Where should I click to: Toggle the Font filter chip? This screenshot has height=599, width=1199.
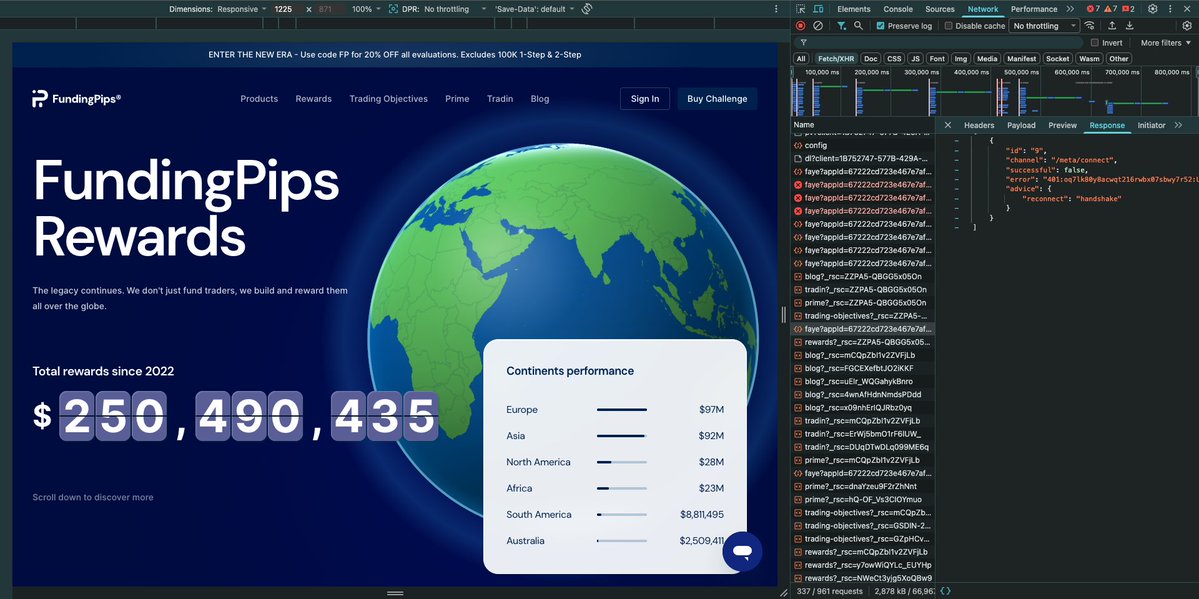[937, 59]
